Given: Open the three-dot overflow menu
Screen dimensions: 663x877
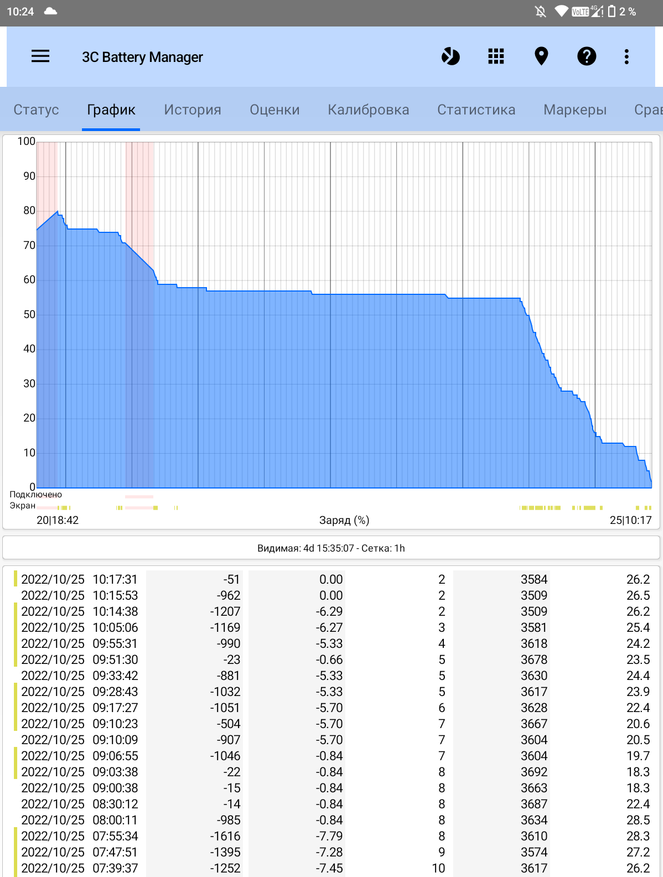Looking at the screenshot, I should point(627,56).
